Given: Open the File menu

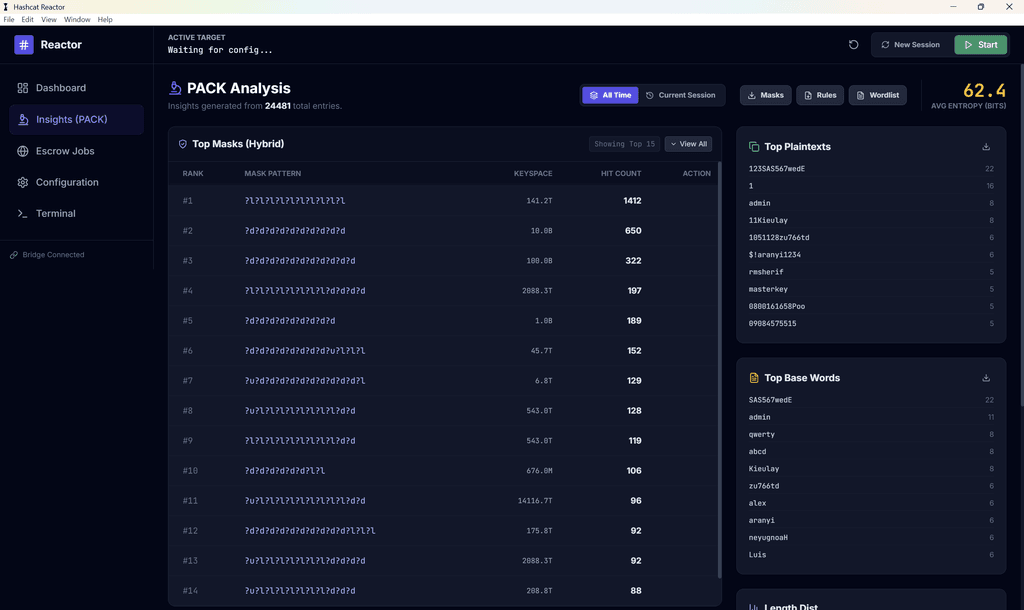Looking at the screenshot, I should pyautogui.click(x=9, y=20).
